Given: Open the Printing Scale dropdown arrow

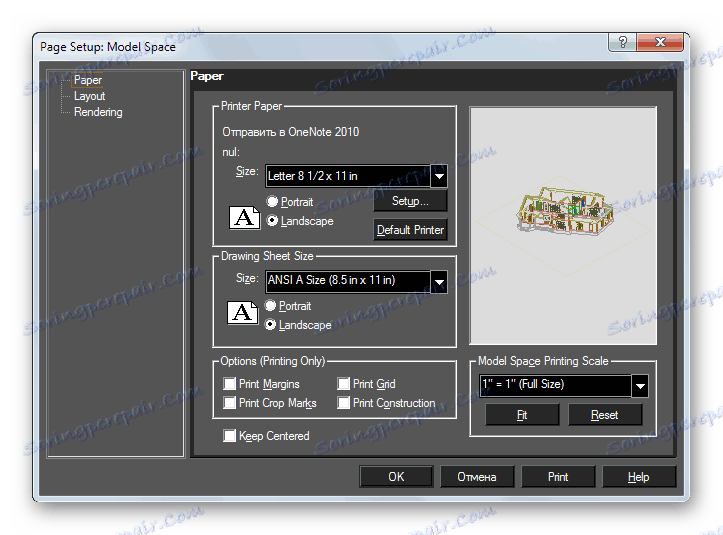Looking at the screenshot, I should (x=640, y=386).
